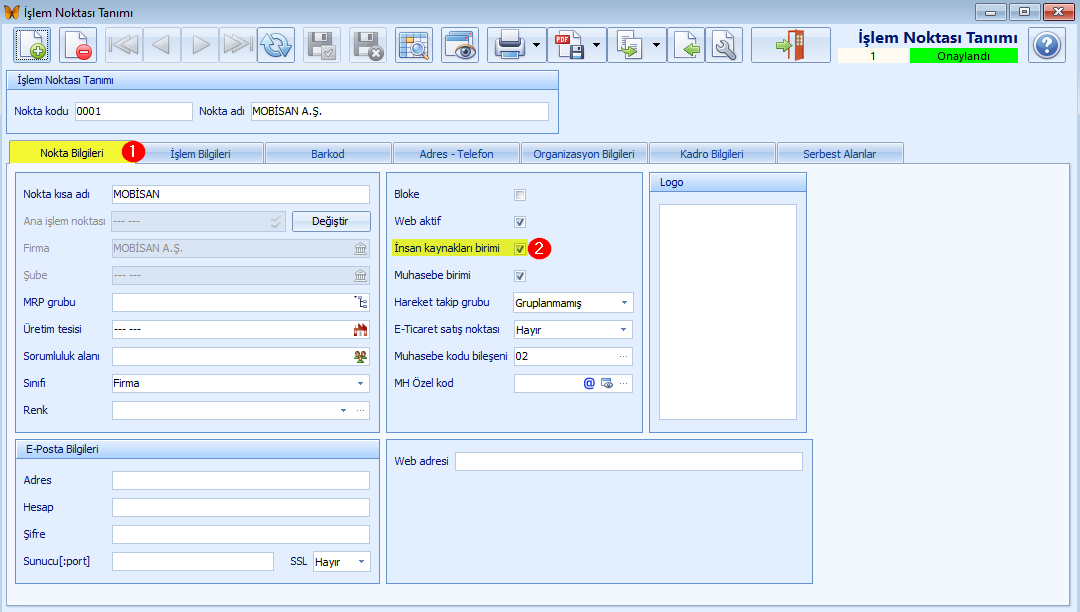
Task: Open the Organizasyon Bilgileri tab
Action: (584, 153)
